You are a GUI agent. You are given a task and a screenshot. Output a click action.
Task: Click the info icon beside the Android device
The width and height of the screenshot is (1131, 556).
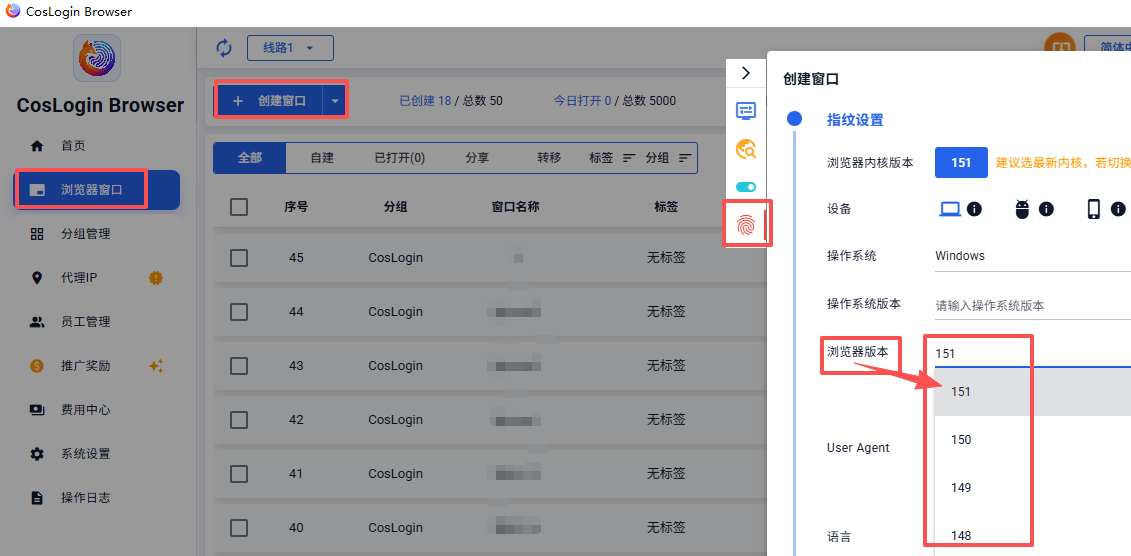tap(1046, 209)
